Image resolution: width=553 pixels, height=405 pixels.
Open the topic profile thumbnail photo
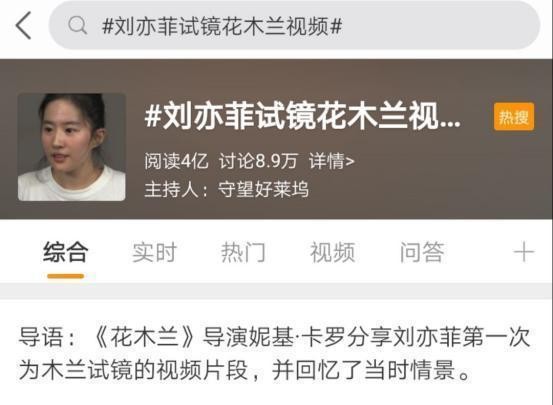pyautogui.click(x=72, y=147)
